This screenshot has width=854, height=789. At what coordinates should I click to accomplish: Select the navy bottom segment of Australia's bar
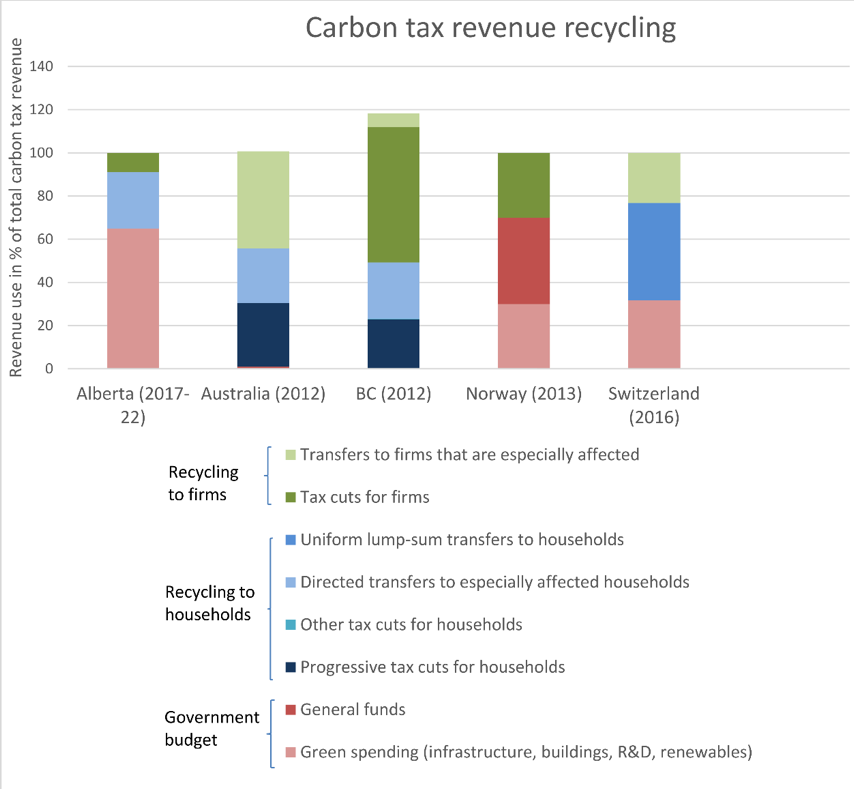pyautogui.click(x=263, y=335)
